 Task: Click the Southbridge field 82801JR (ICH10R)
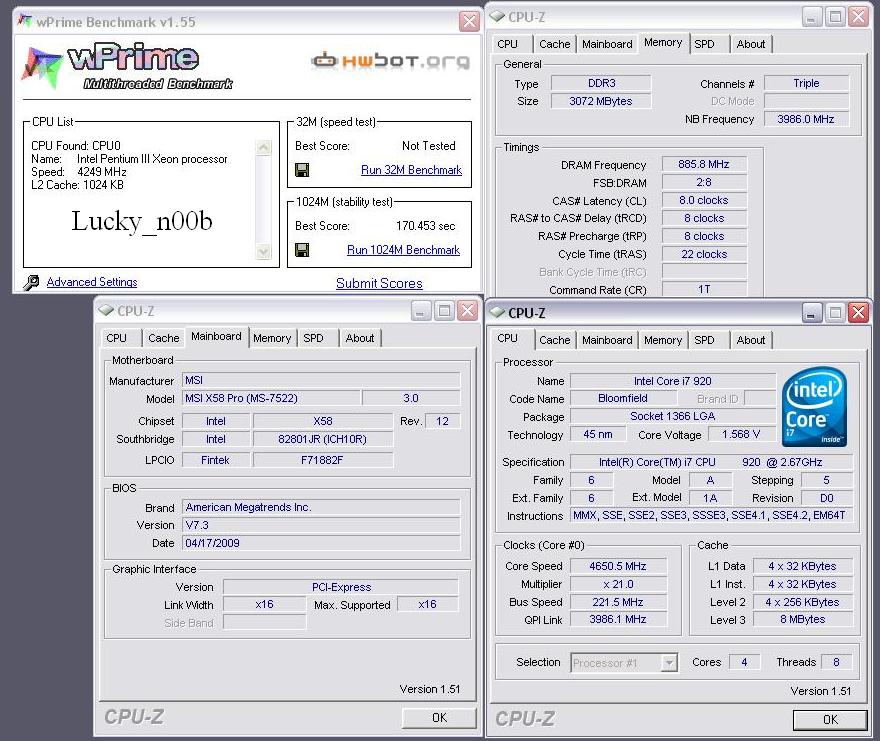[x=323, y=439]
